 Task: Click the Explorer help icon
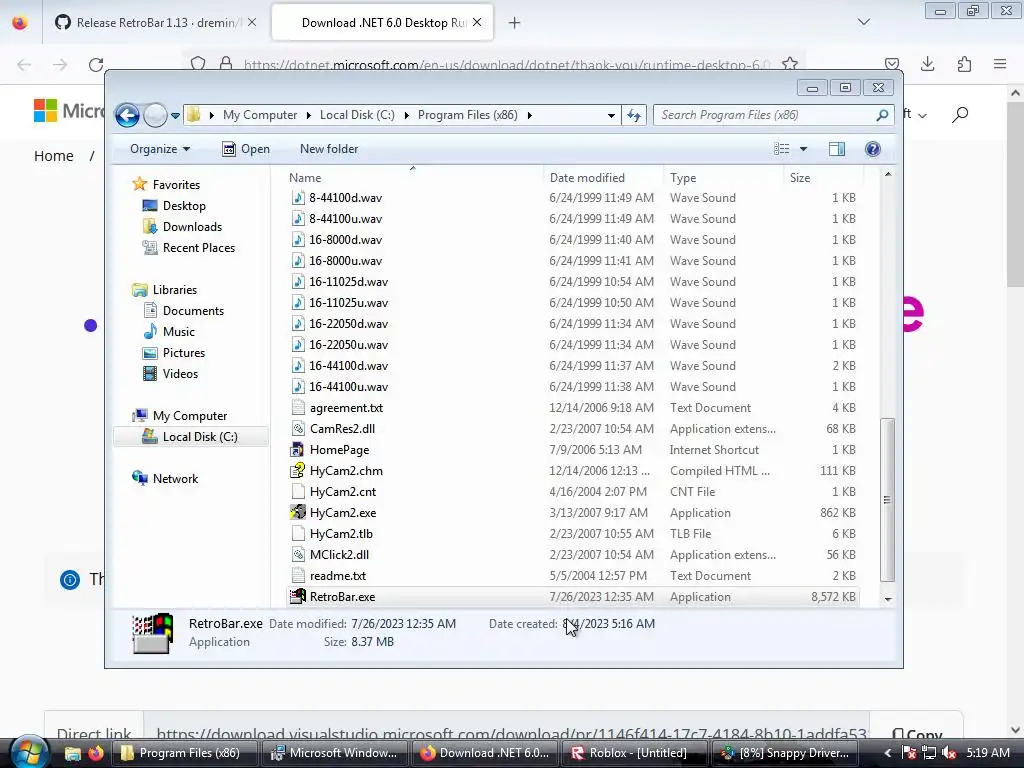[872, 149]
